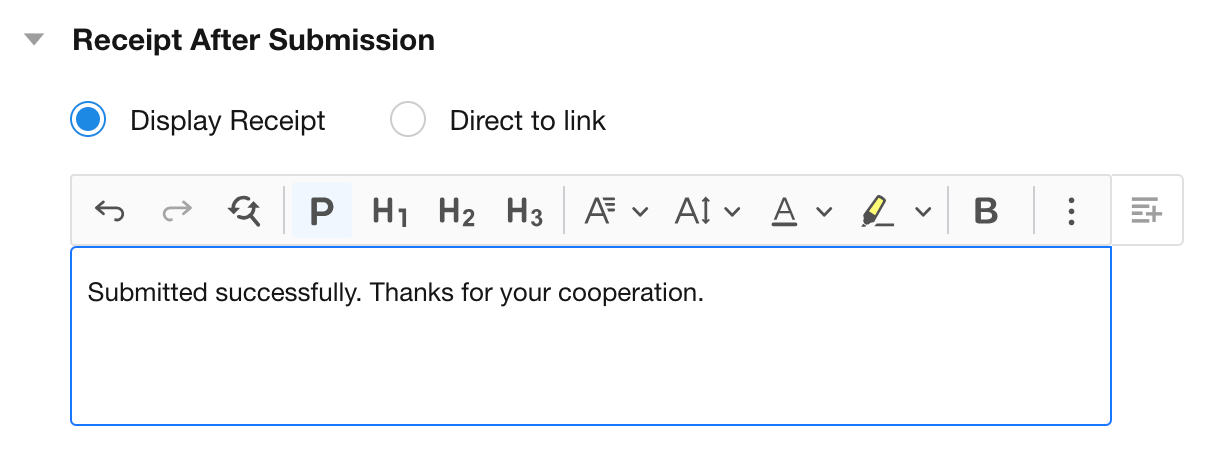The image size is (1216, 474).
Task: Collapse the Receipt After Submission section
Action: [35, 40]
